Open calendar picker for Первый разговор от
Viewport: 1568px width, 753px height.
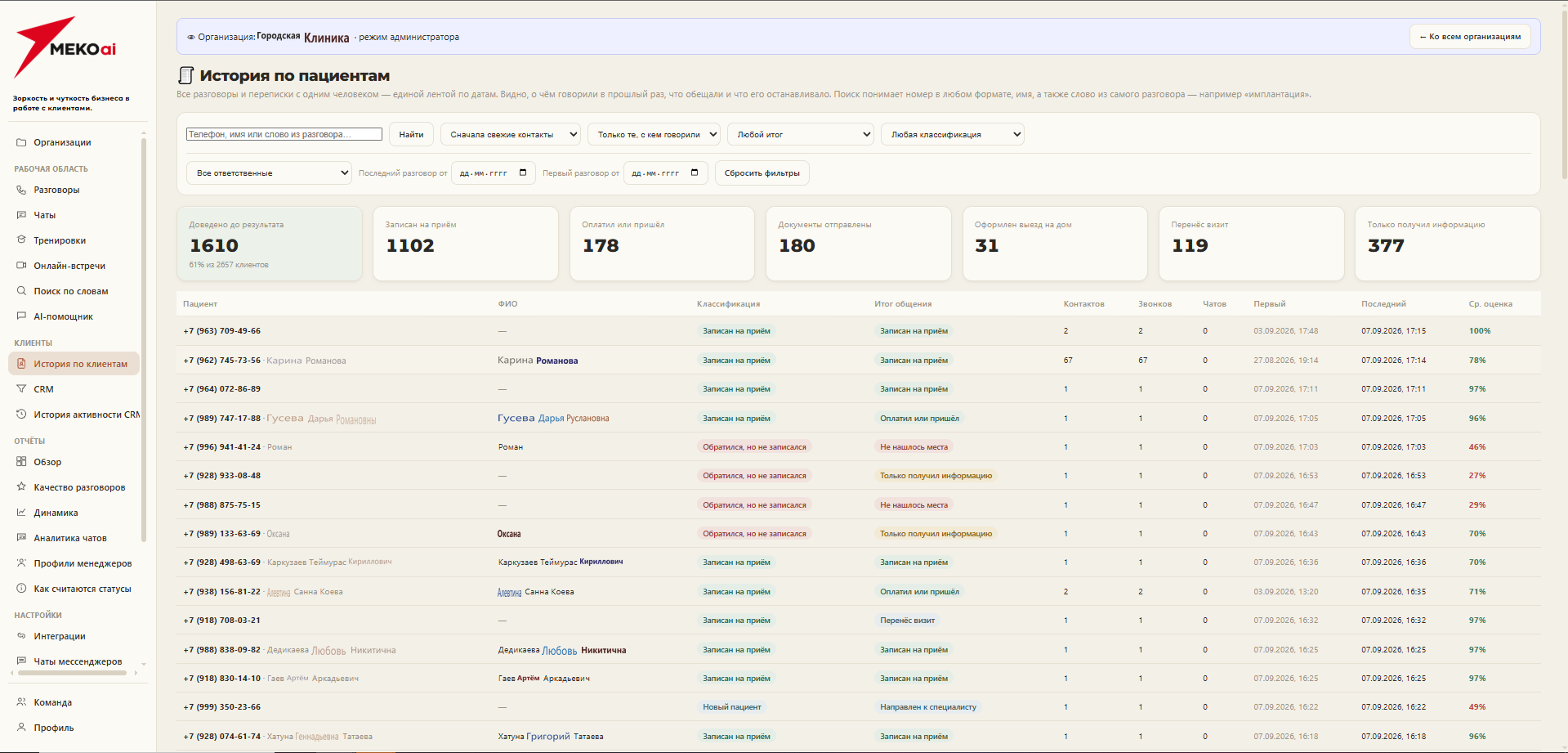coord(695,173)
